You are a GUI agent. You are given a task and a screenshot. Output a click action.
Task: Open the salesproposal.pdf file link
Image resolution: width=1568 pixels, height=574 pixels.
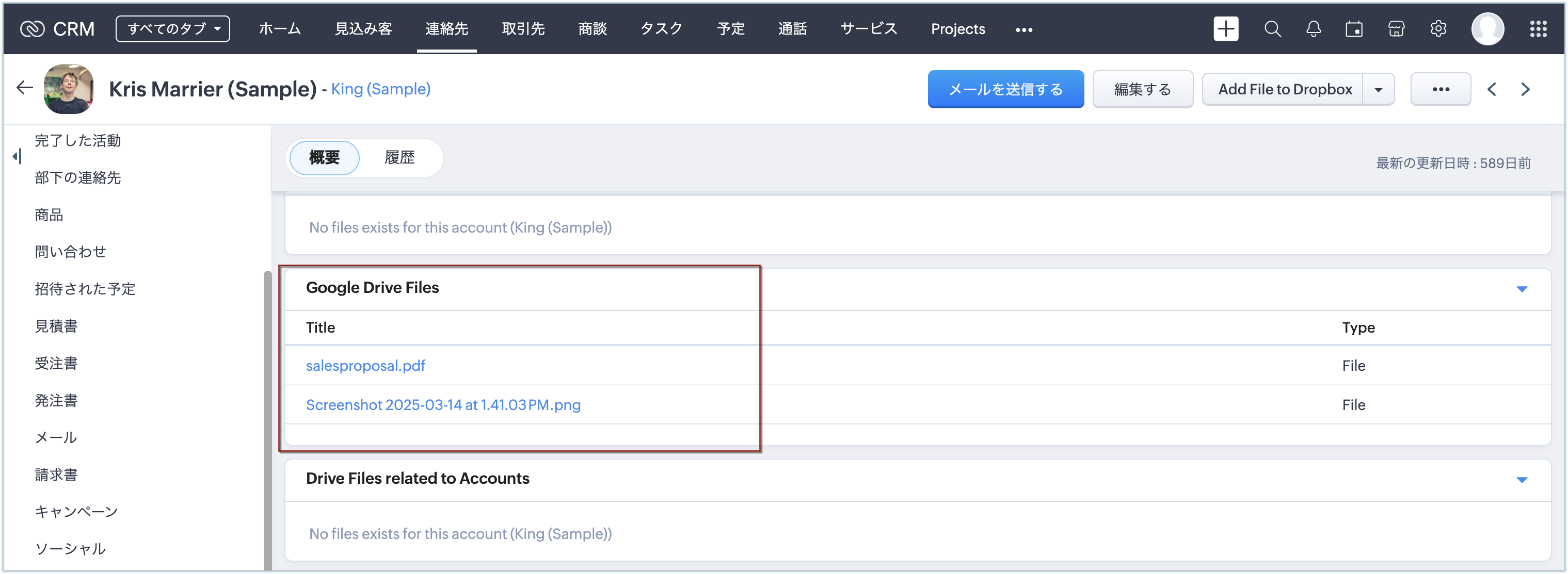click(365, 366)
